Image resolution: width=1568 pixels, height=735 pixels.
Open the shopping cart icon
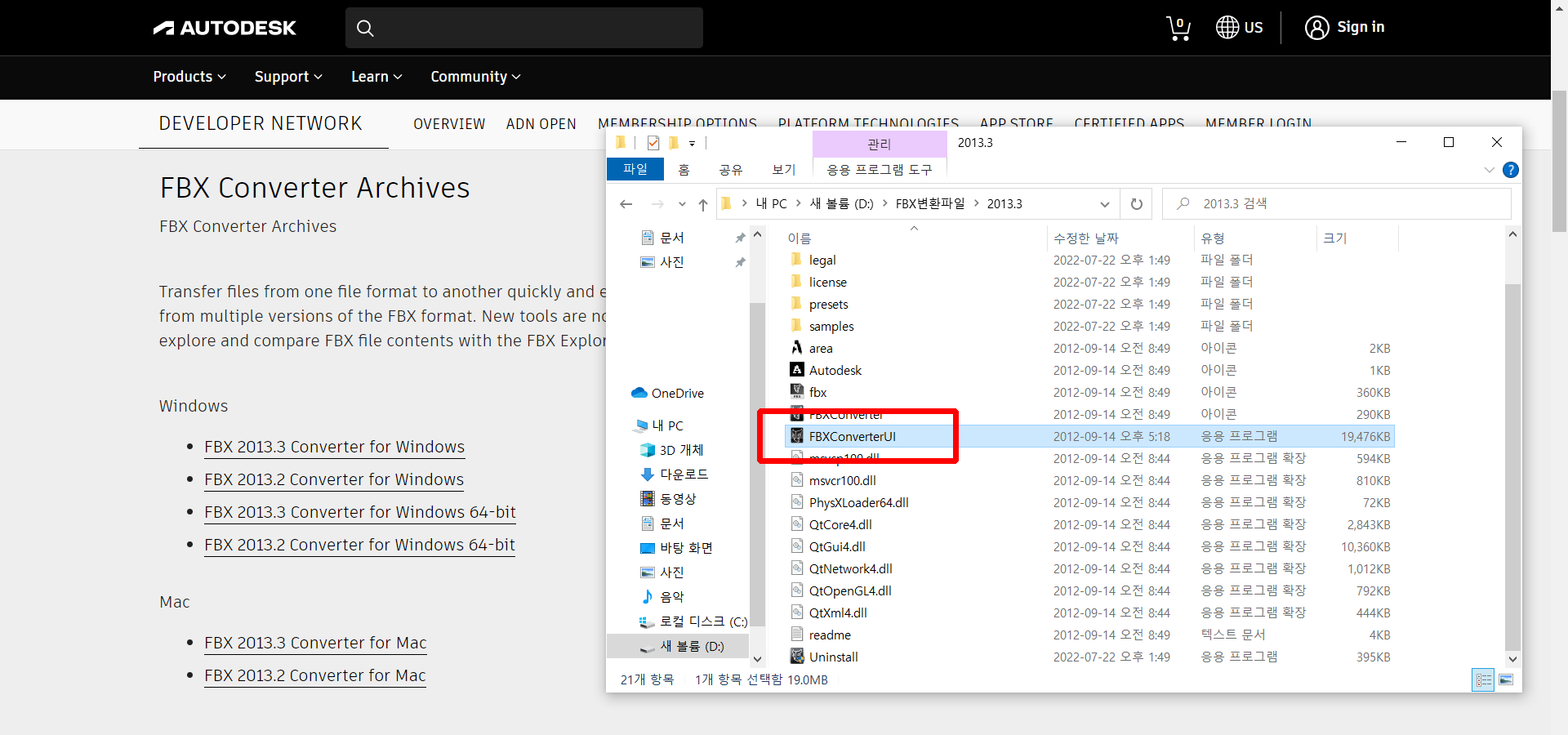[x=1178, y=28]
